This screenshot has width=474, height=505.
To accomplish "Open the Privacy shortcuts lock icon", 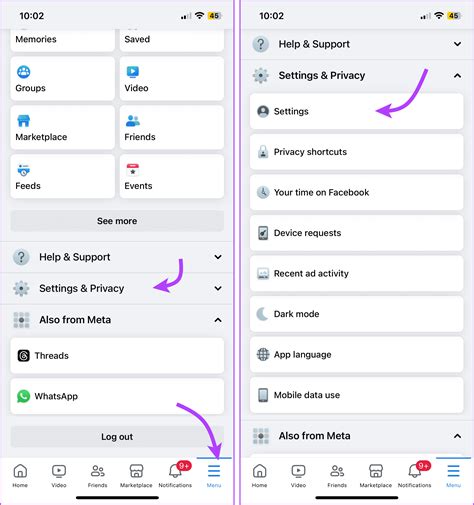I will pyautogui.click(x=263, y=152).
